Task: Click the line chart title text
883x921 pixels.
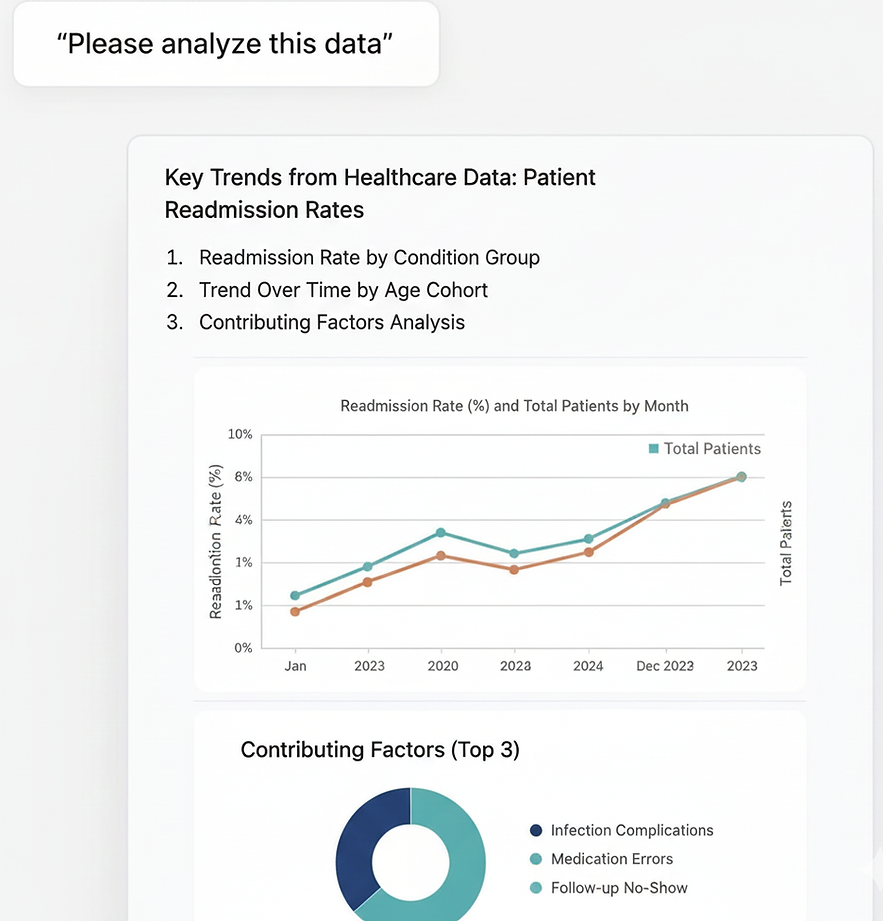Action: 514,406
